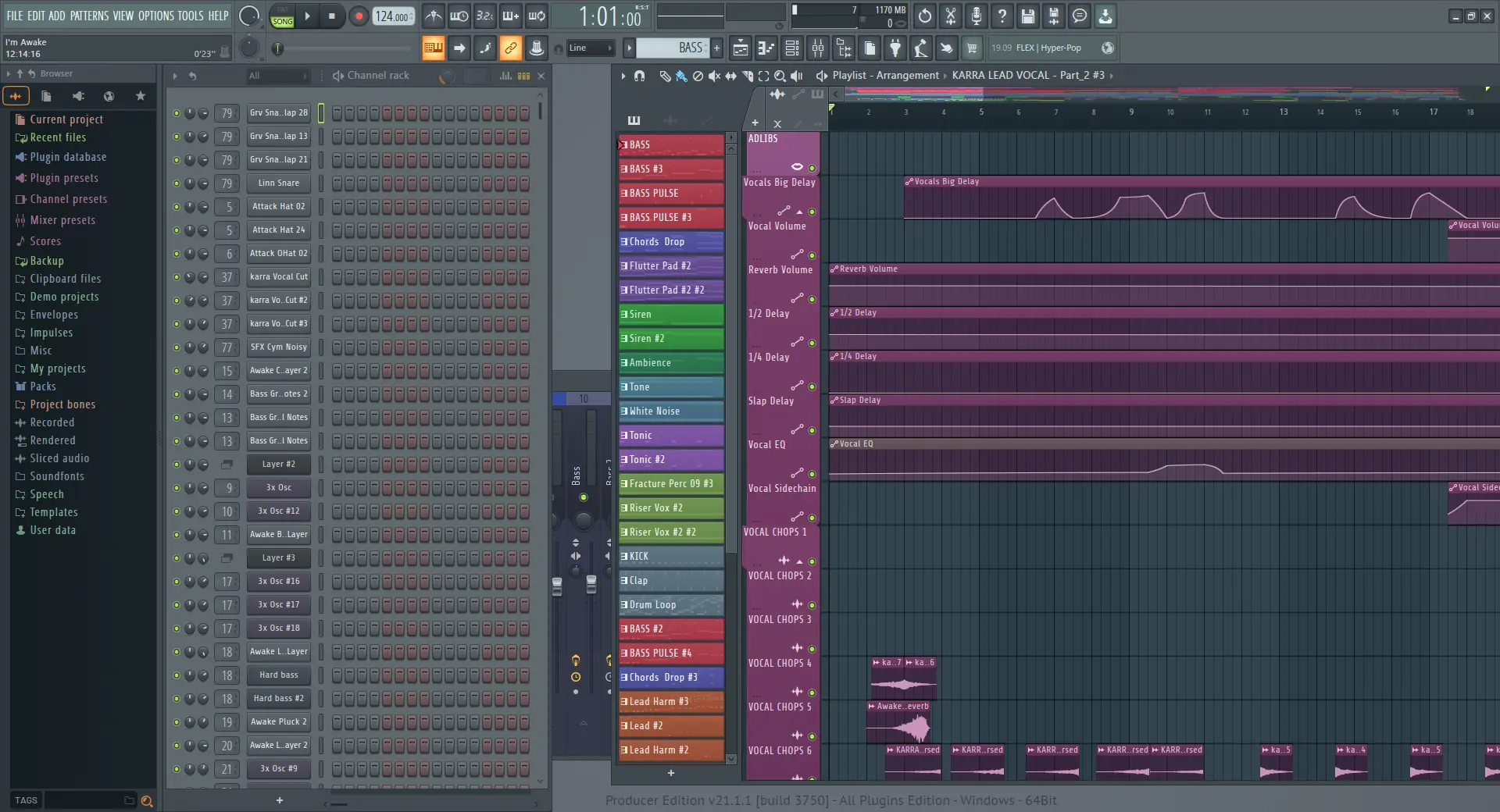
Task: Mute the Hard bass channel LED
Action: 177,675
